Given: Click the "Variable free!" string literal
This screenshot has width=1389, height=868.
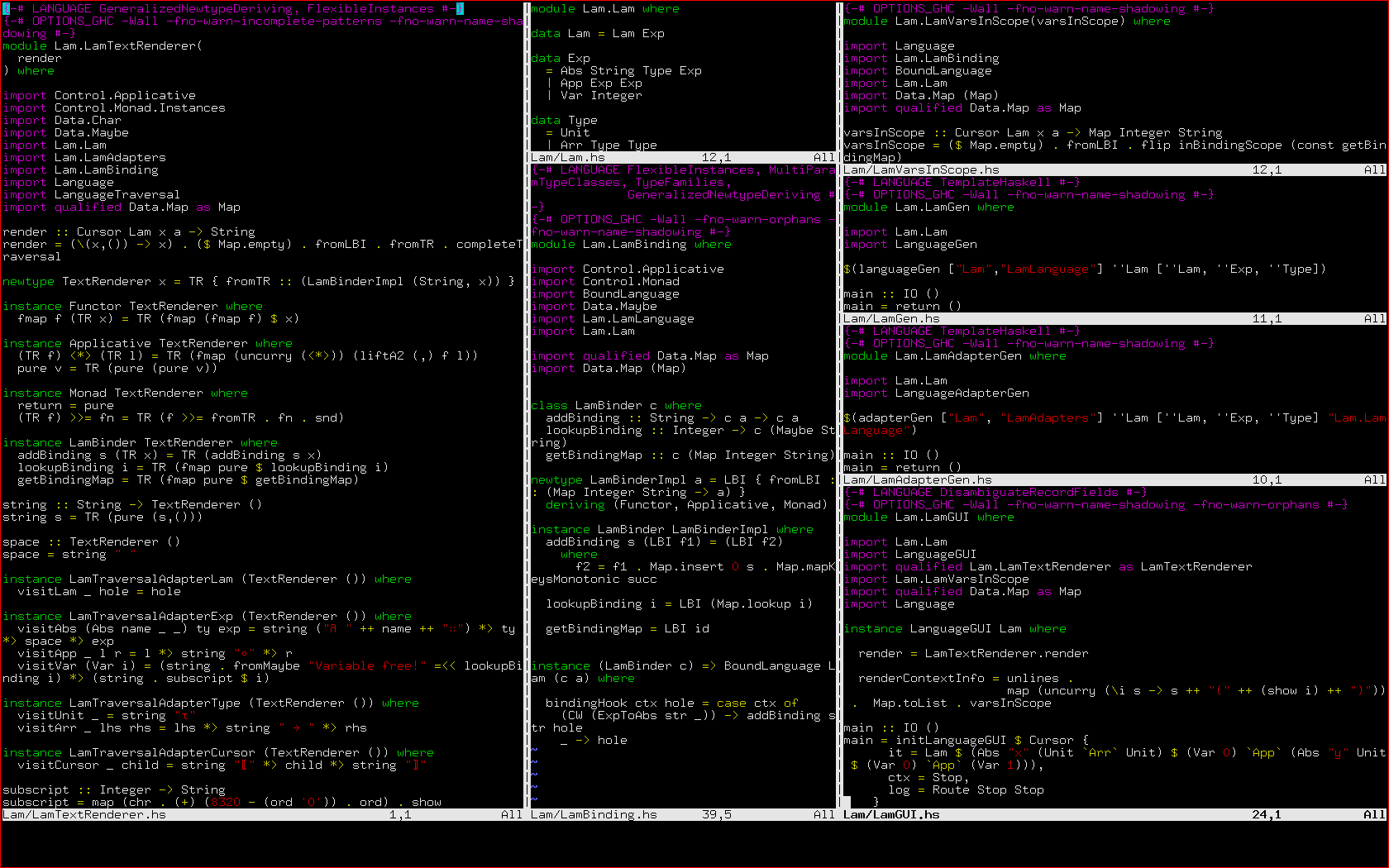Looking at the screenshot, I should (366, 665).
